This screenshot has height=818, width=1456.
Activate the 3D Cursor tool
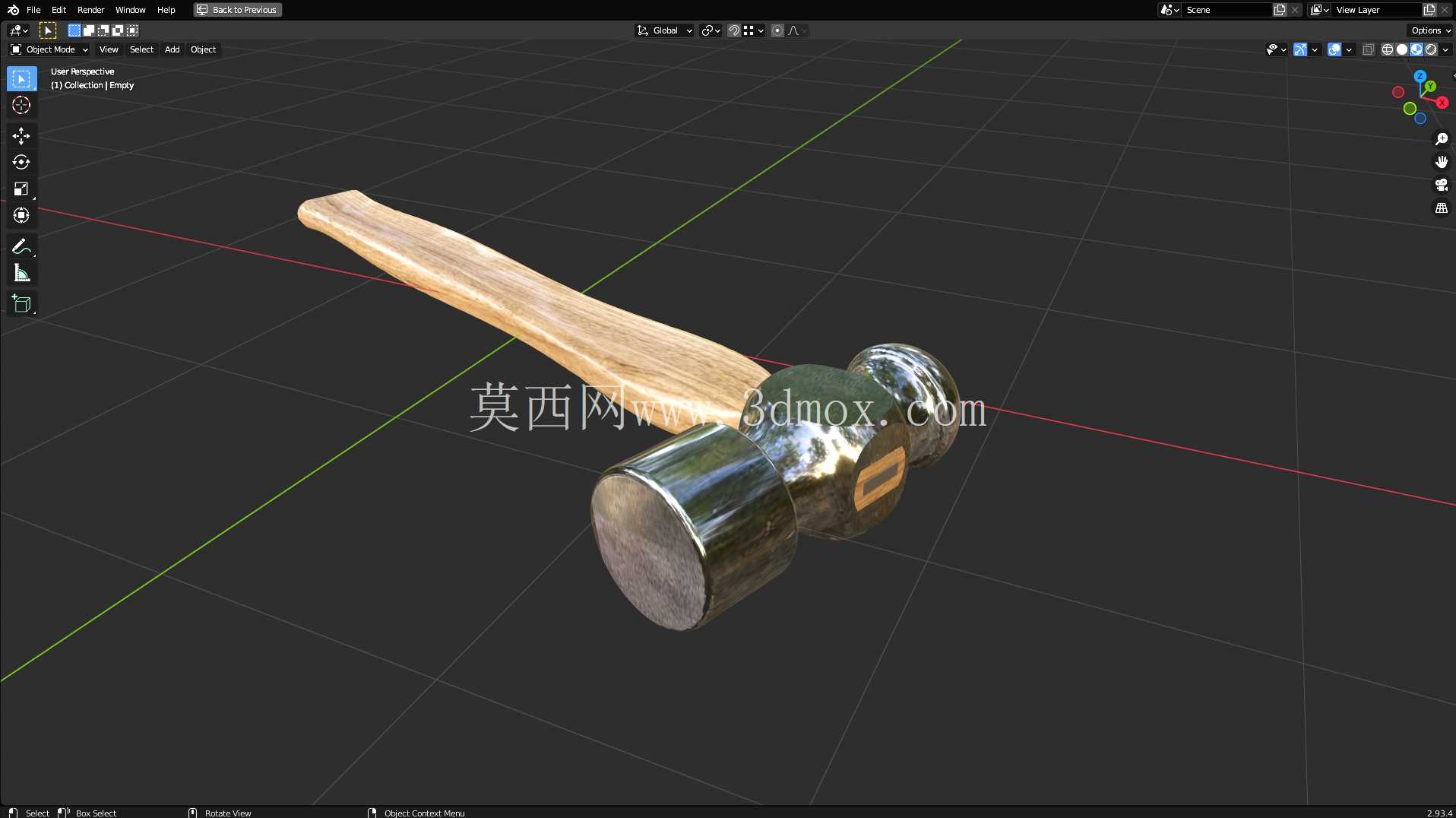click(x=21, y=105)
